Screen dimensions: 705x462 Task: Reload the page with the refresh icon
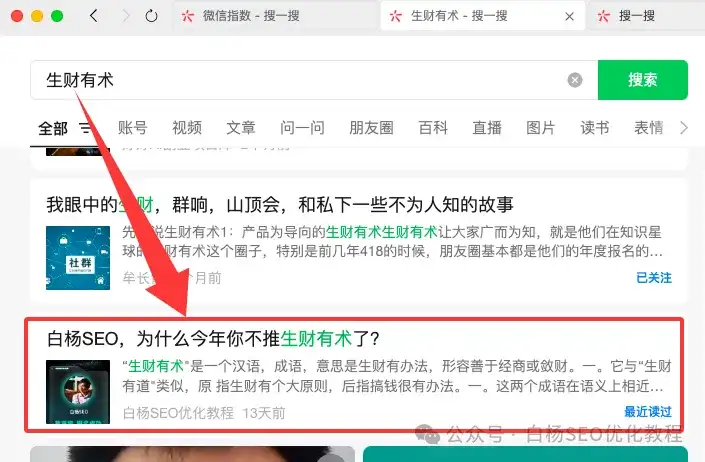(x=152, y=16)
